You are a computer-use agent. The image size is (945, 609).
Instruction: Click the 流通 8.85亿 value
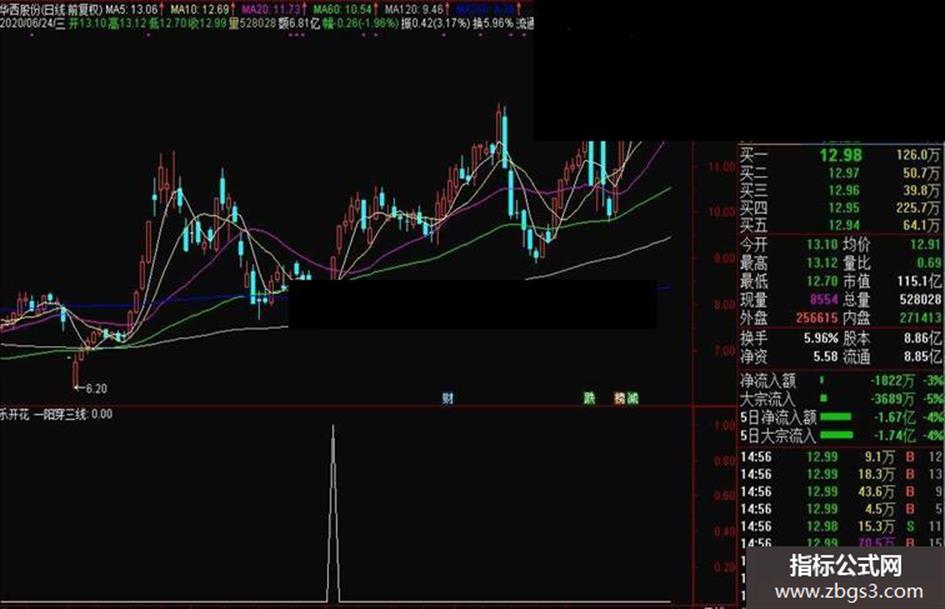pos(923,356)
